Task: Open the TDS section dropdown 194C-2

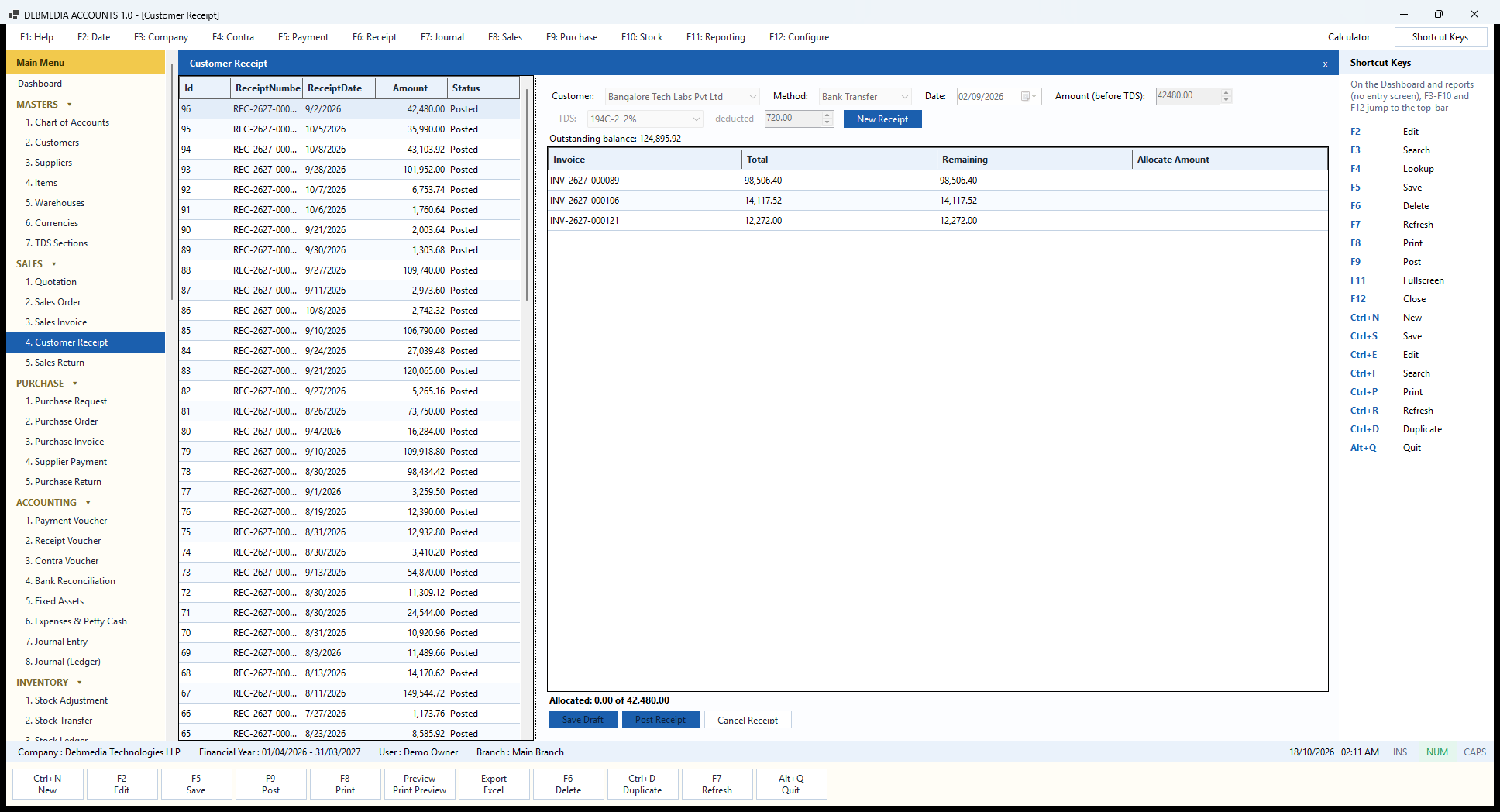Action: pos(645,119)
